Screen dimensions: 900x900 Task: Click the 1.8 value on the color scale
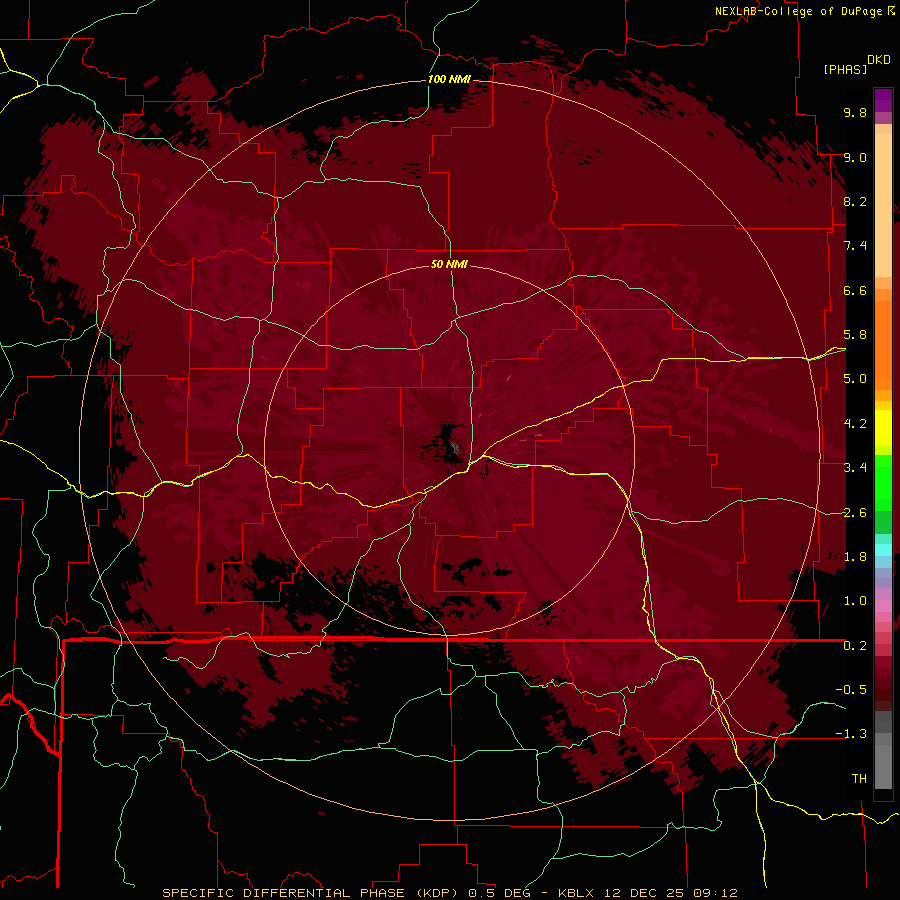[x=855, y=557]
